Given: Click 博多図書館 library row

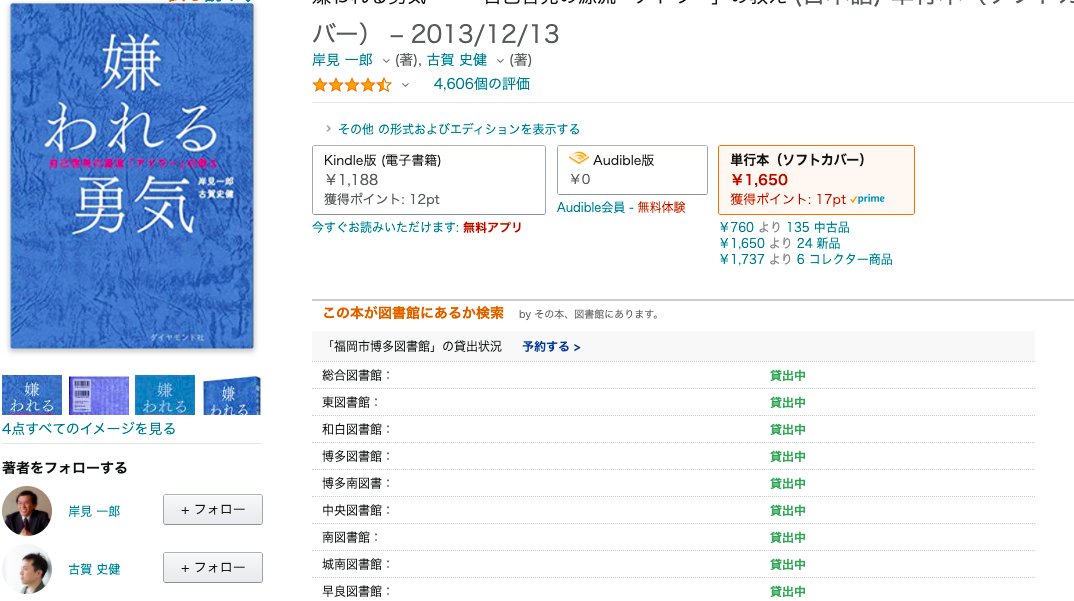Looking at the screenshot, I should [673, 456].
